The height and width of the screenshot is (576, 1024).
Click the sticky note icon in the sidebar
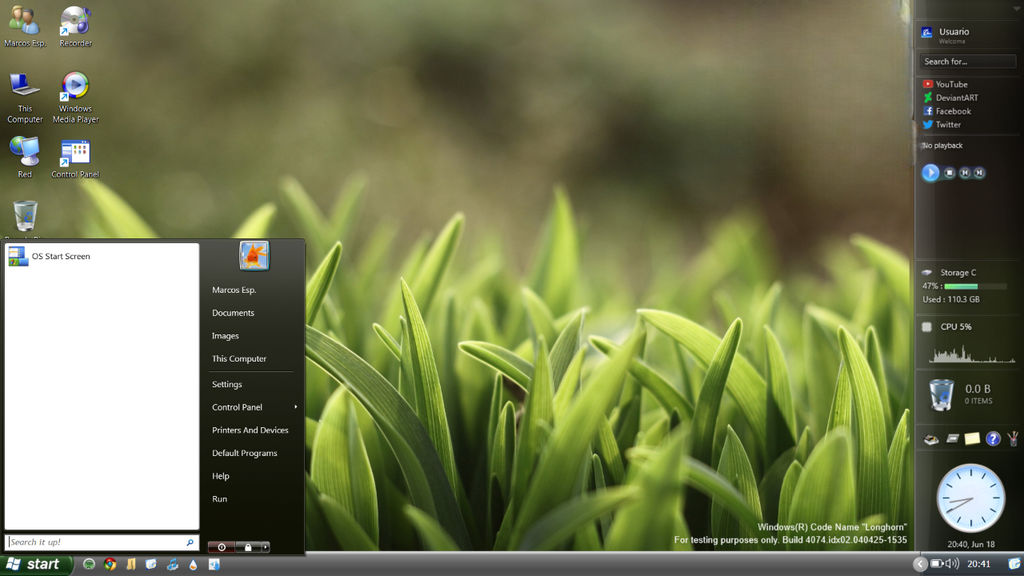pos(972,438)
